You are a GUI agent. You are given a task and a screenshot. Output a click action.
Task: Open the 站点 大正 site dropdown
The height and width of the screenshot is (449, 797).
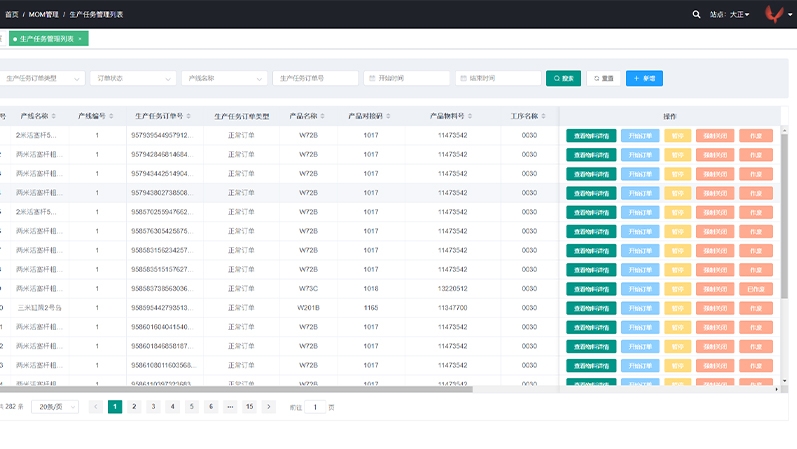point(739,14)
